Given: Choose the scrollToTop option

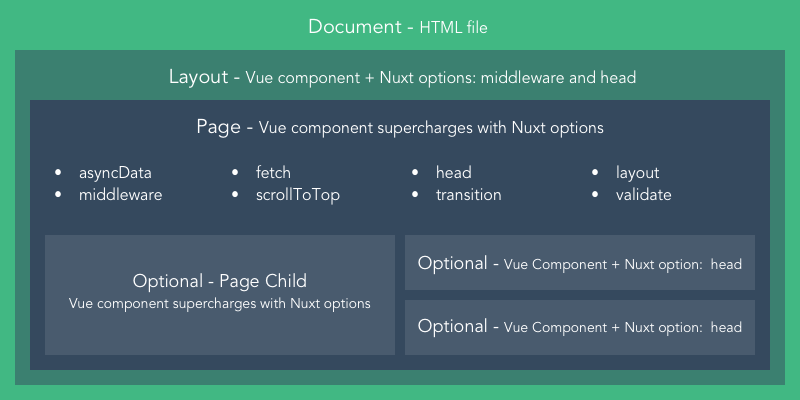Looking at the screenshot, I should (x=298, y=195).
